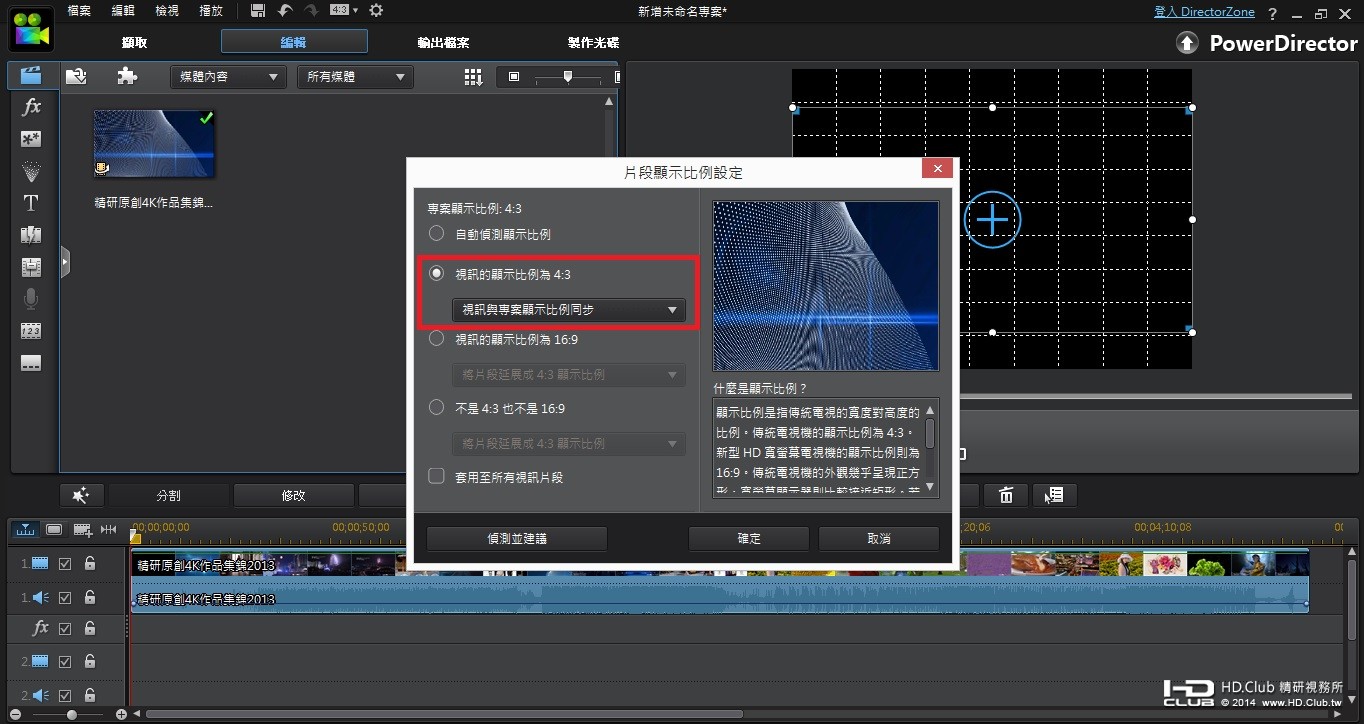Screen dimensions: 1364x724
Task: Zoom in timeline with the plus icon
Action: pyautogui.click(x=121, y=715)
